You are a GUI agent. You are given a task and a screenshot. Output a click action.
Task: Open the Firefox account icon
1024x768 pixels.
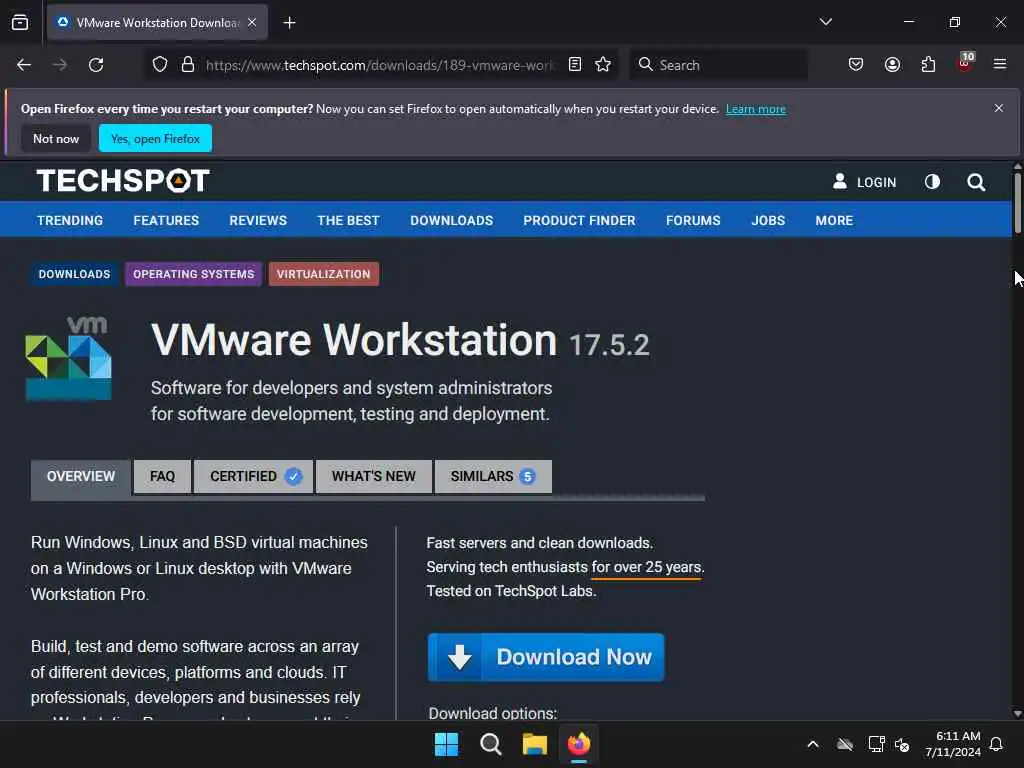892,65
